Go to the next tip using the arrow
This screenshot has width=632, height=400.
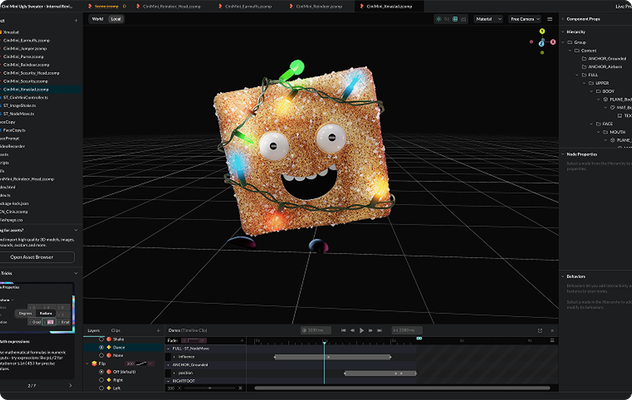coord(69,385)
